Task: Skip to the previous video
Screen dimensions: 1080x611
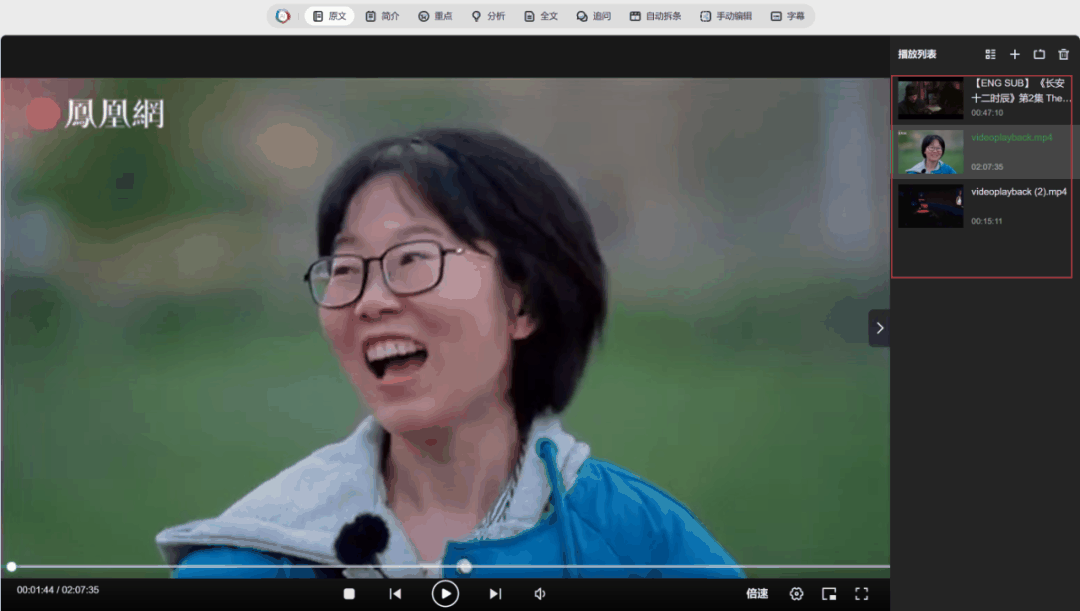Action: 395,594
